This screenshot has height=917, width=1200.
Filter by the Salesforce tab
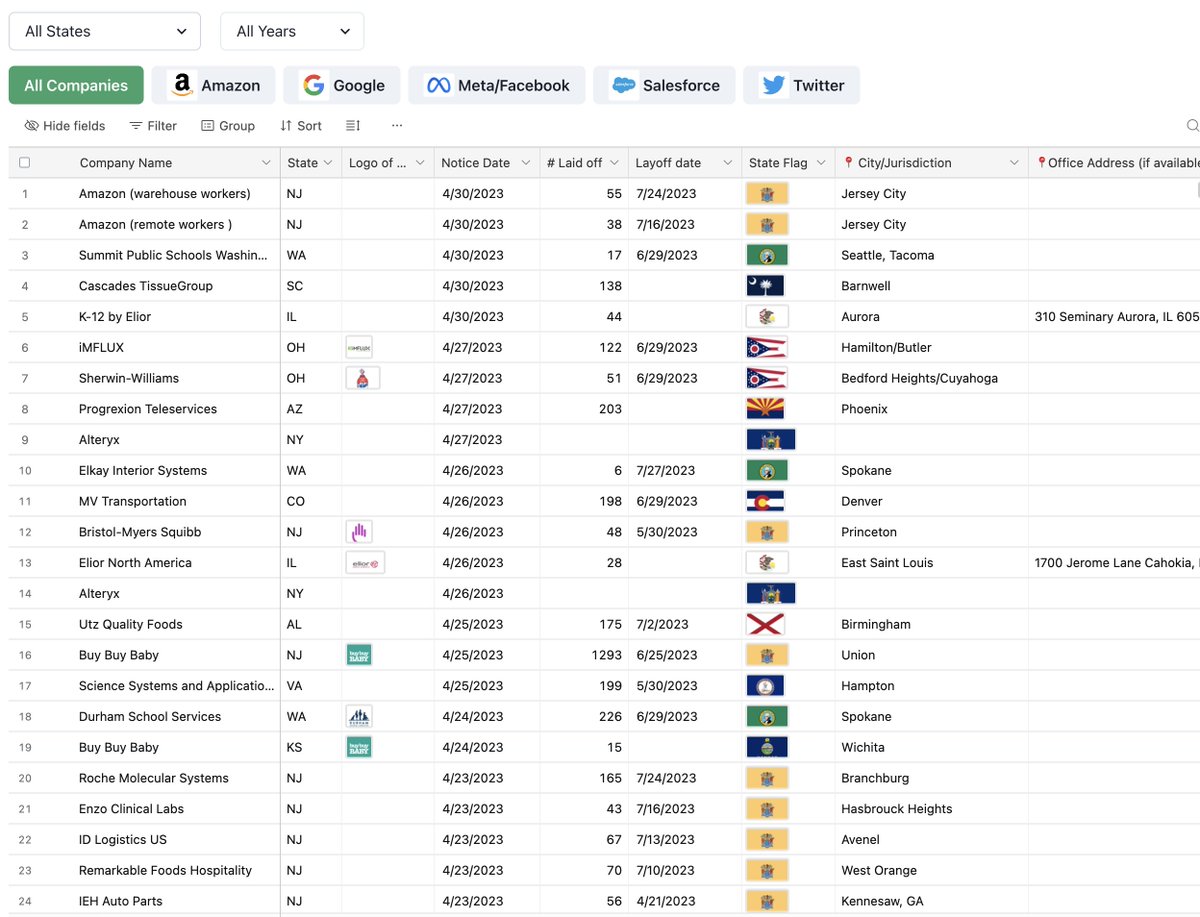pyautogui.click(x=664, y=85)
